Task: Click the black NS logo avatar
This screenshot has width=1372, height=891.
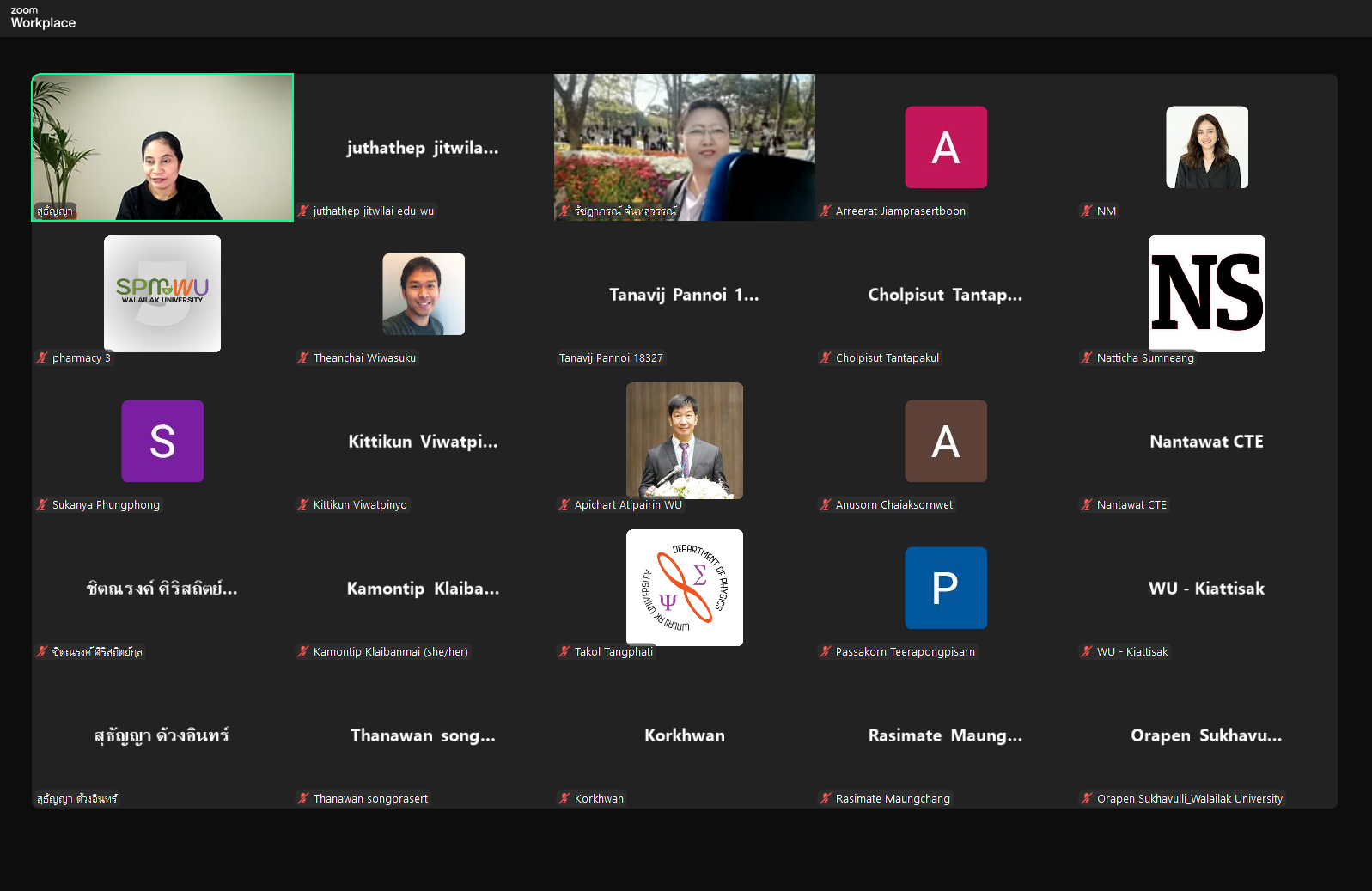Action: click(x=1206, y=293)
